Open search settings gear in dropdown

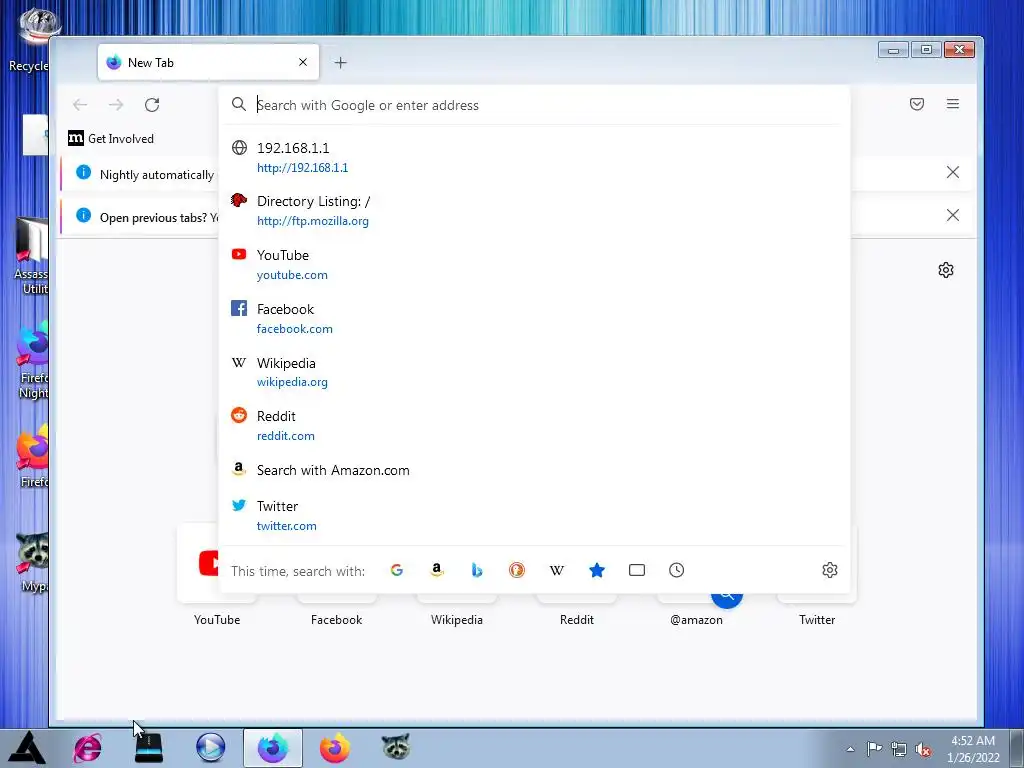[830, 570]
